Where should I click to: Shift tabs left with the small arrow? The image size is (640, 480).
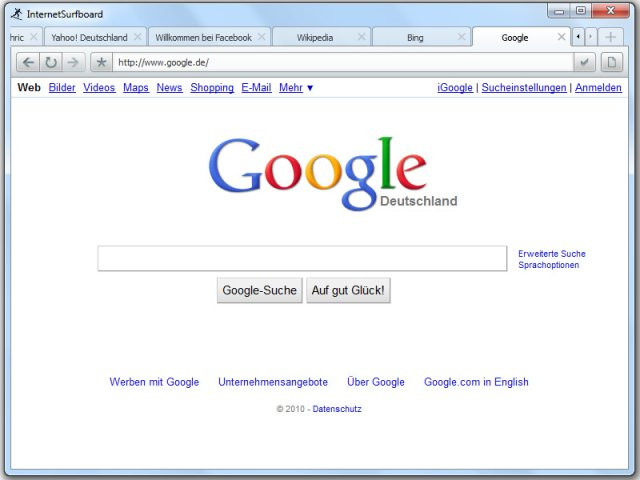click(578, 37)
